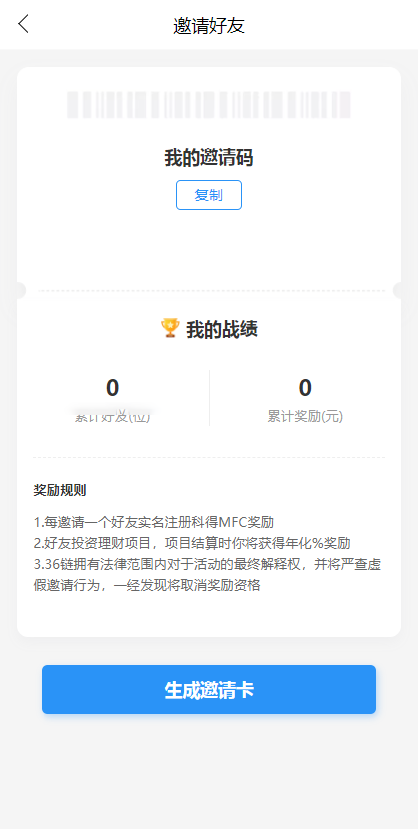The height and width of the screenshot is (829, 418).
Task: Click the 奖励规则 heading
Action: [x=60, y=490]
